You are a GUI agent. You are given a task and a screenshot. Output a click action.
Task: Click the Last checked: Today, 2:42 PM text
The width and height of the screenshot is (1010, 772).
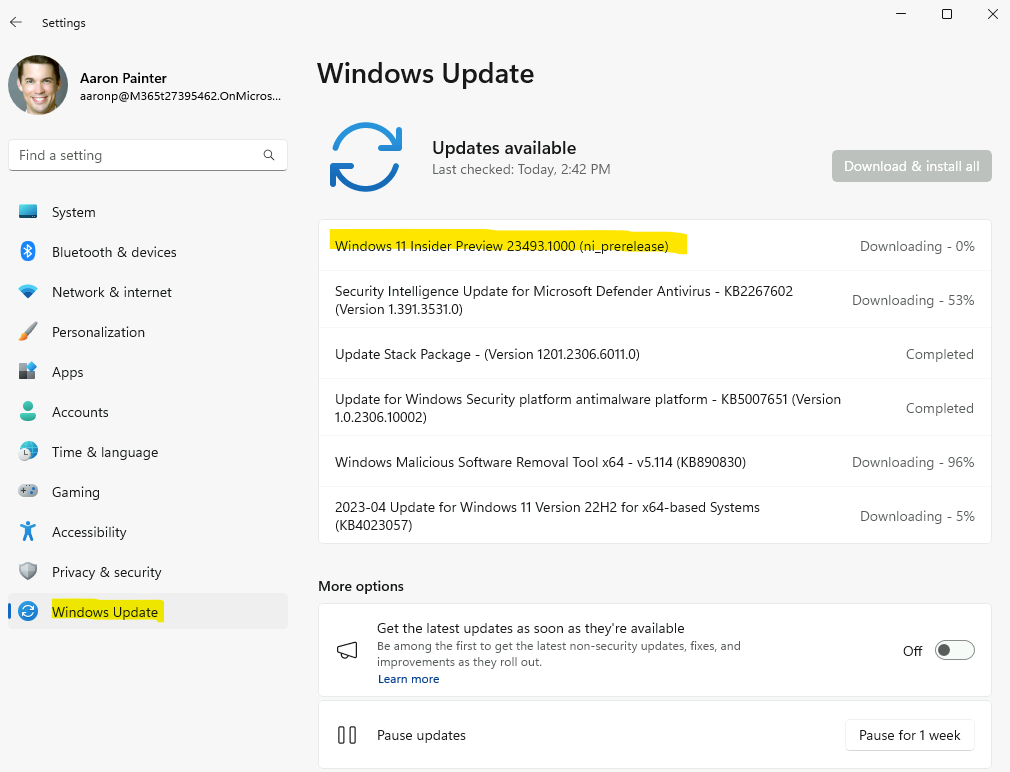(521, 169)
